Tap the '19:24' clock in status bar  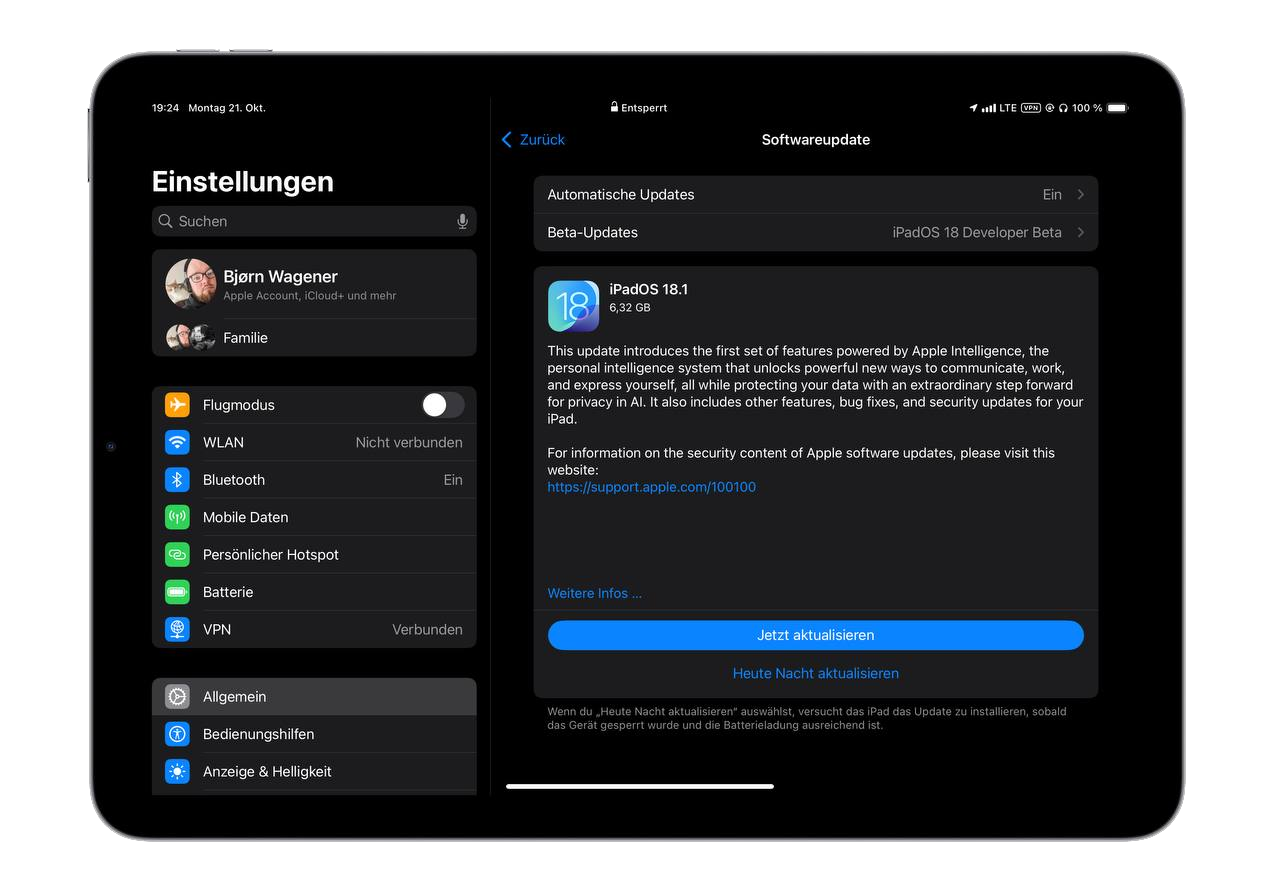coord(166,108)
